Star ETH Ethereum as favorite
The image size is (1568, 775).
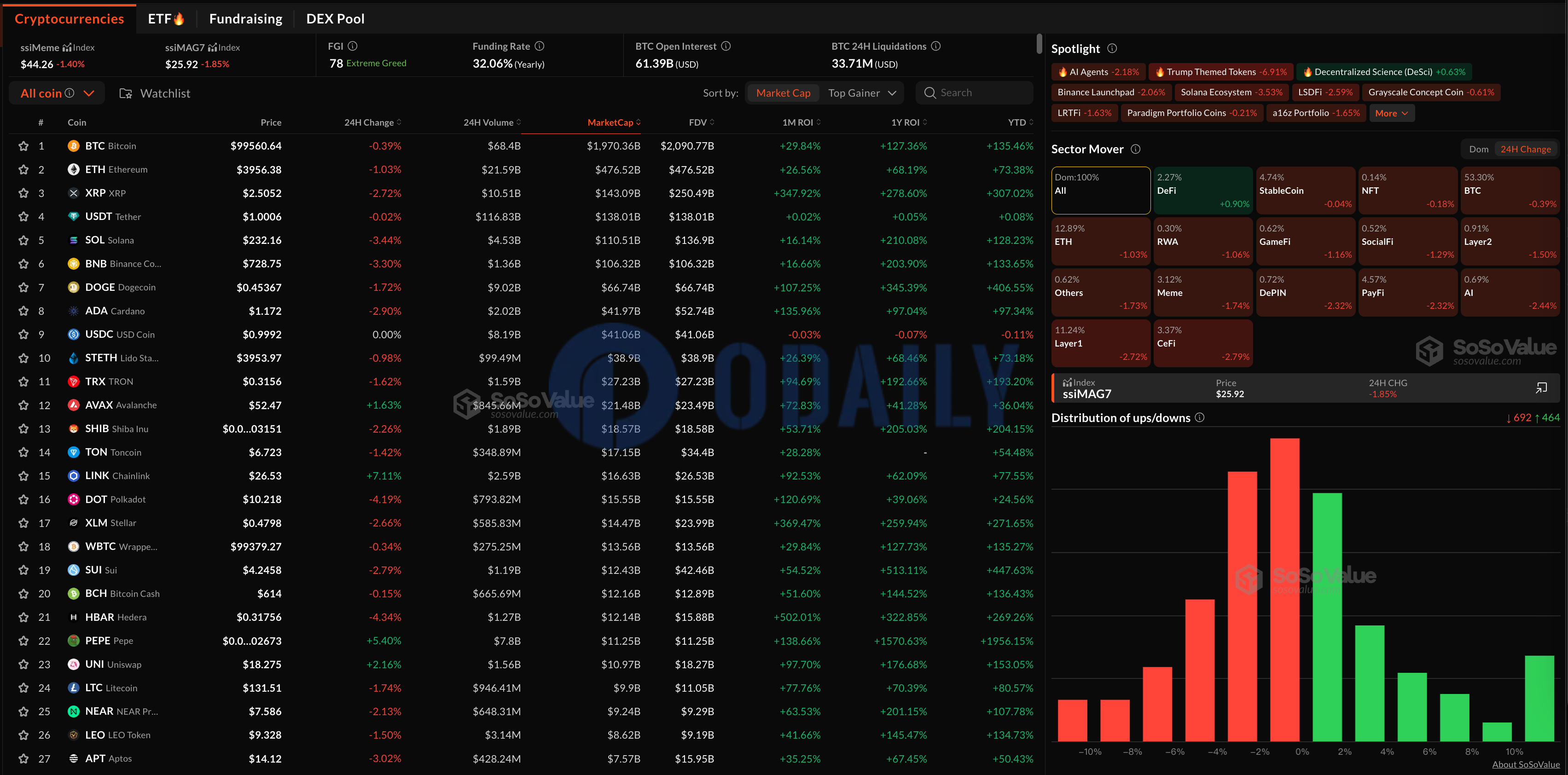(x=24, y=170)
